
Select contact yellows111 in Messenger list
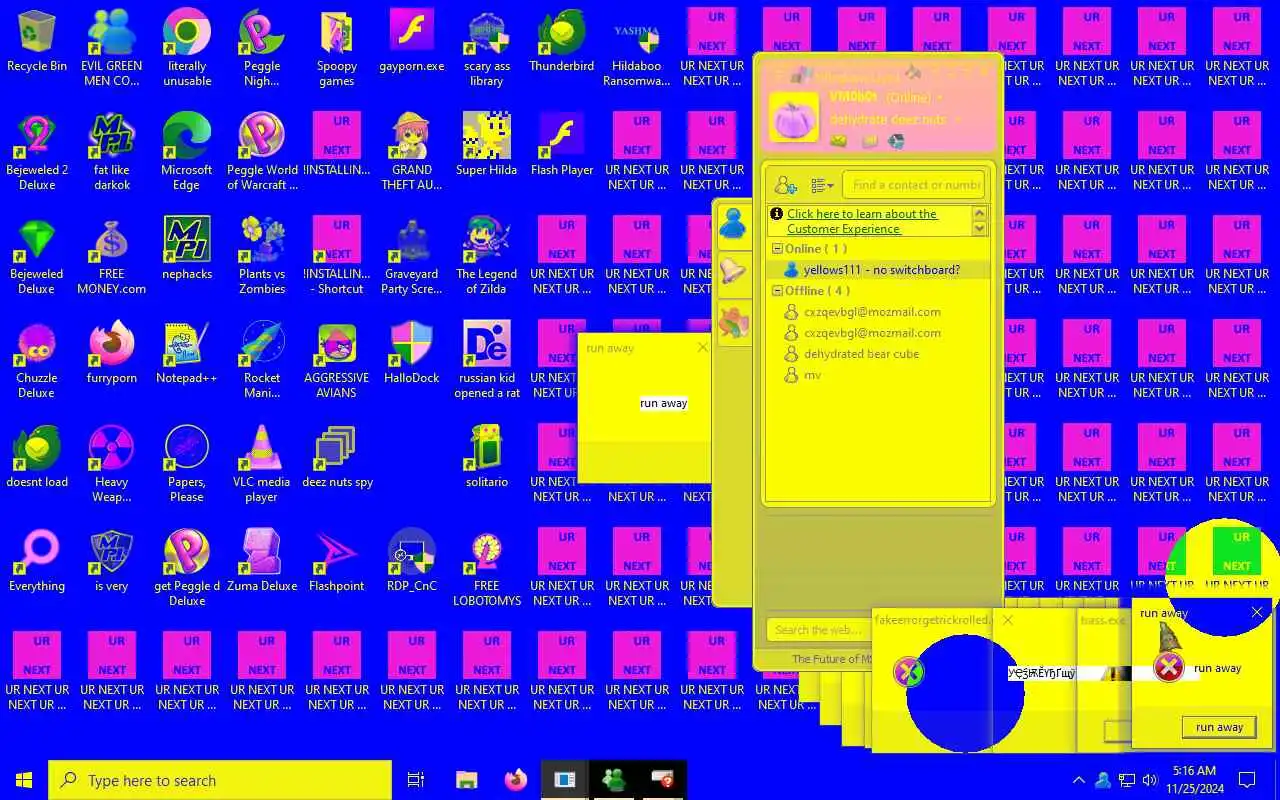(876, 270)
